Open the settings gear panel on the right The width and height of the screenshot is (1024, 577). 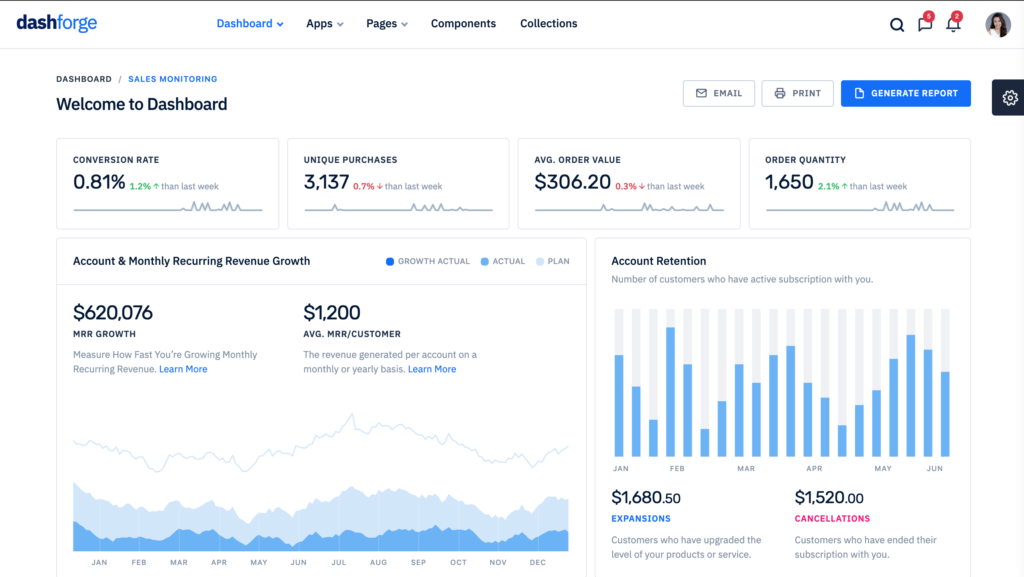click(x=1009, y=97)
